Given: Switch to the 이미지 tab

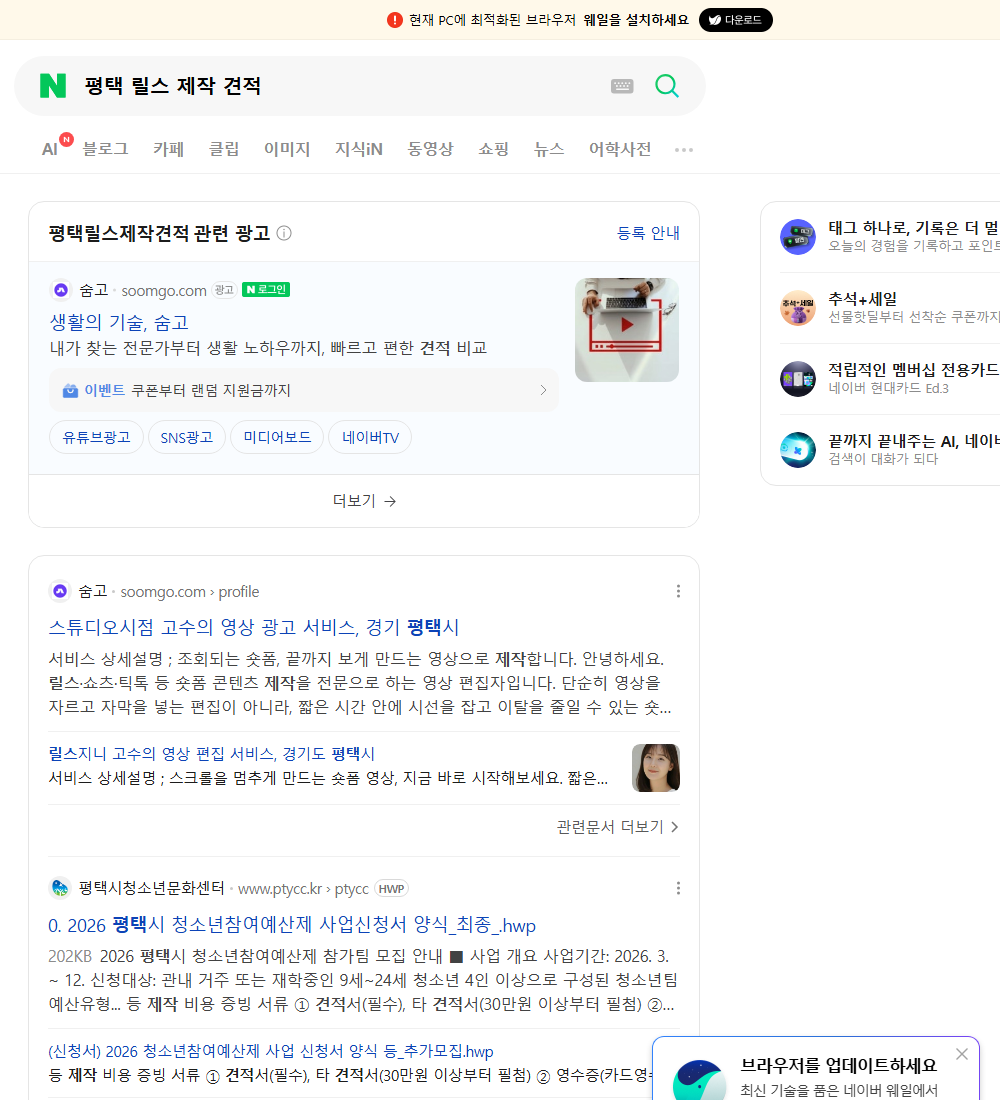Looking at the screenshot, I should point(287,149).
